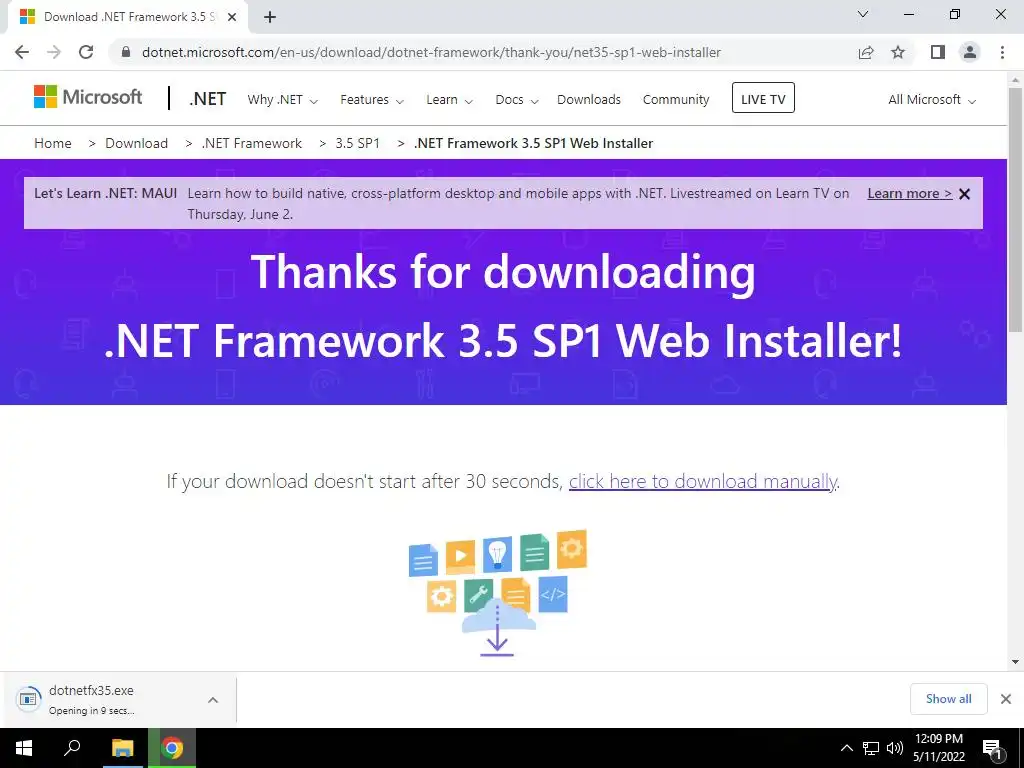This screenshot has height=768, width=1024.
Task: Expand the Docs menu
Action: 517,100
